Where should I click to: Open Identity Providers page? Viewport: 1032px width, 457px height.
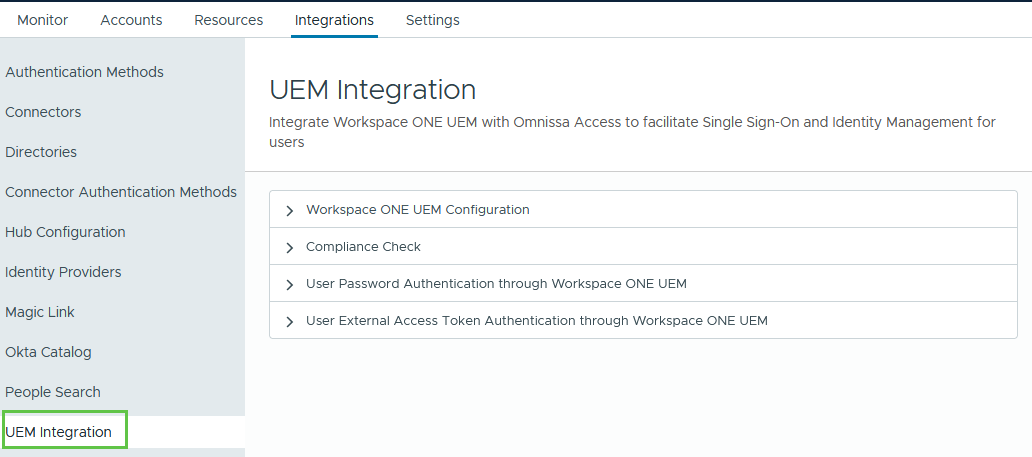63,272
